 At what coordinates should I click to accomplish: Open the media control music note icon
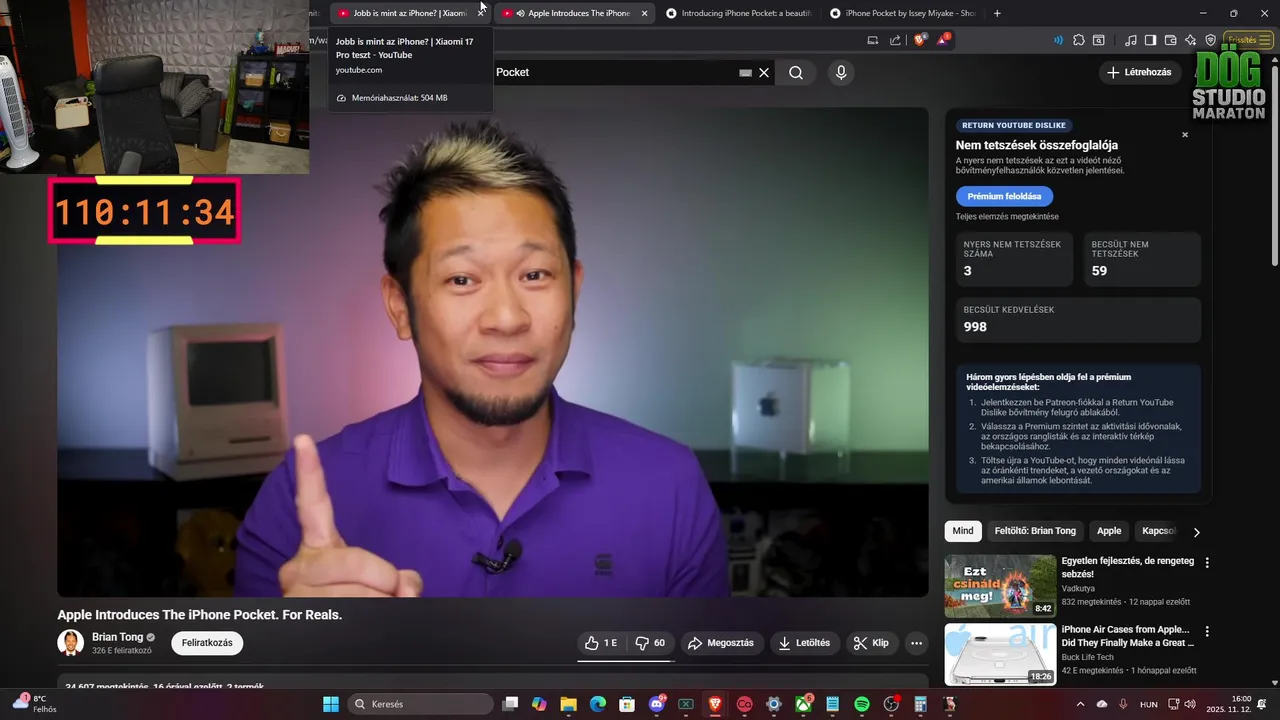click(x=1130, y=40)
